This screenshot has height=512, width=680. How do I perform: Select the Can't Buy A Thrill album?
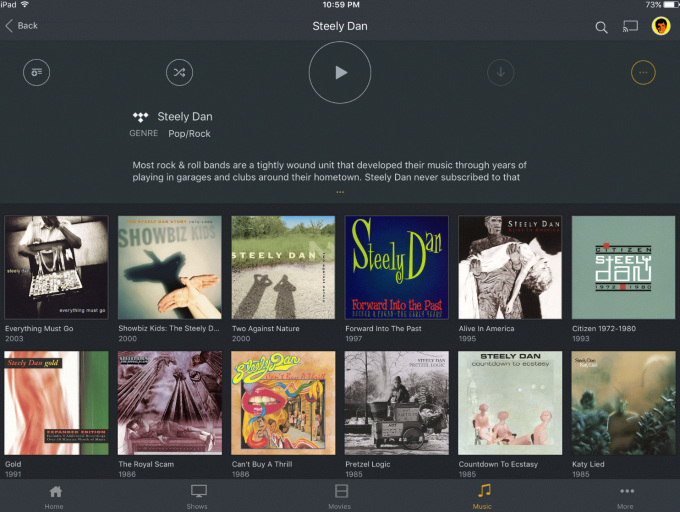[x=283, y=403]
